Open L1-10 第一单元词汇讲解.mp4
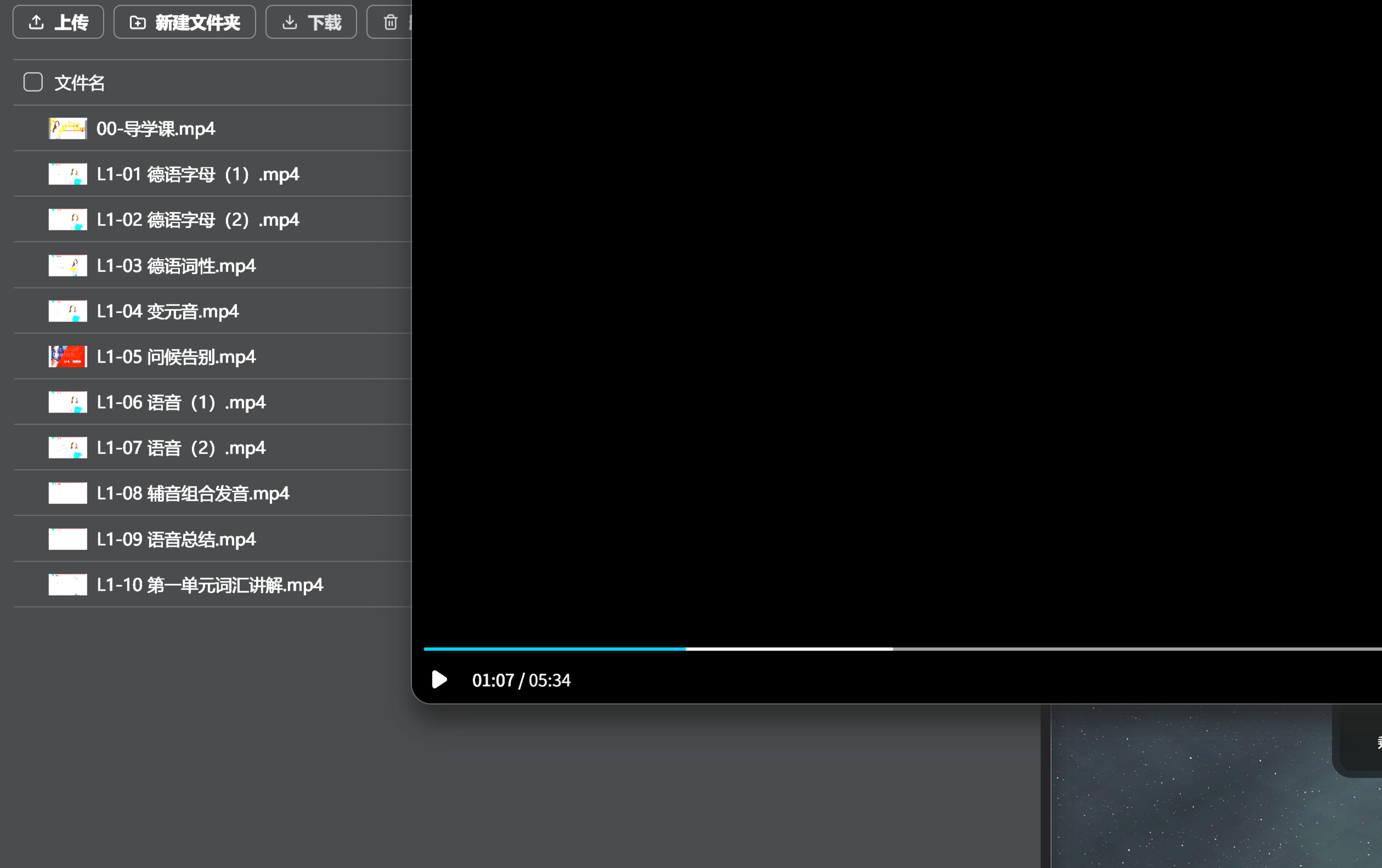1382x868 pixels. pos(210,585)
